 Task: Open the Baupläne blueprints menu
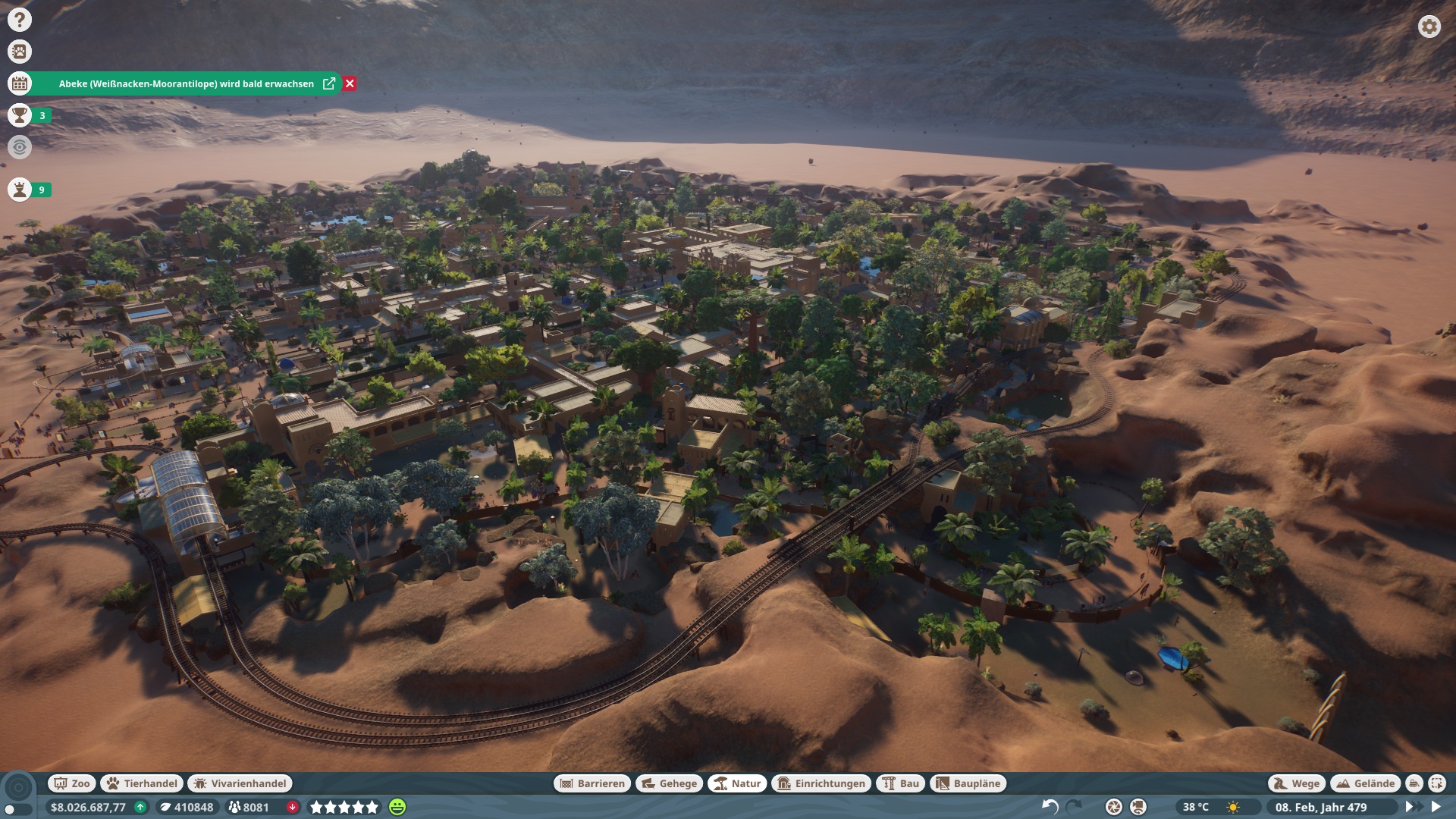[x=968, y=783]
